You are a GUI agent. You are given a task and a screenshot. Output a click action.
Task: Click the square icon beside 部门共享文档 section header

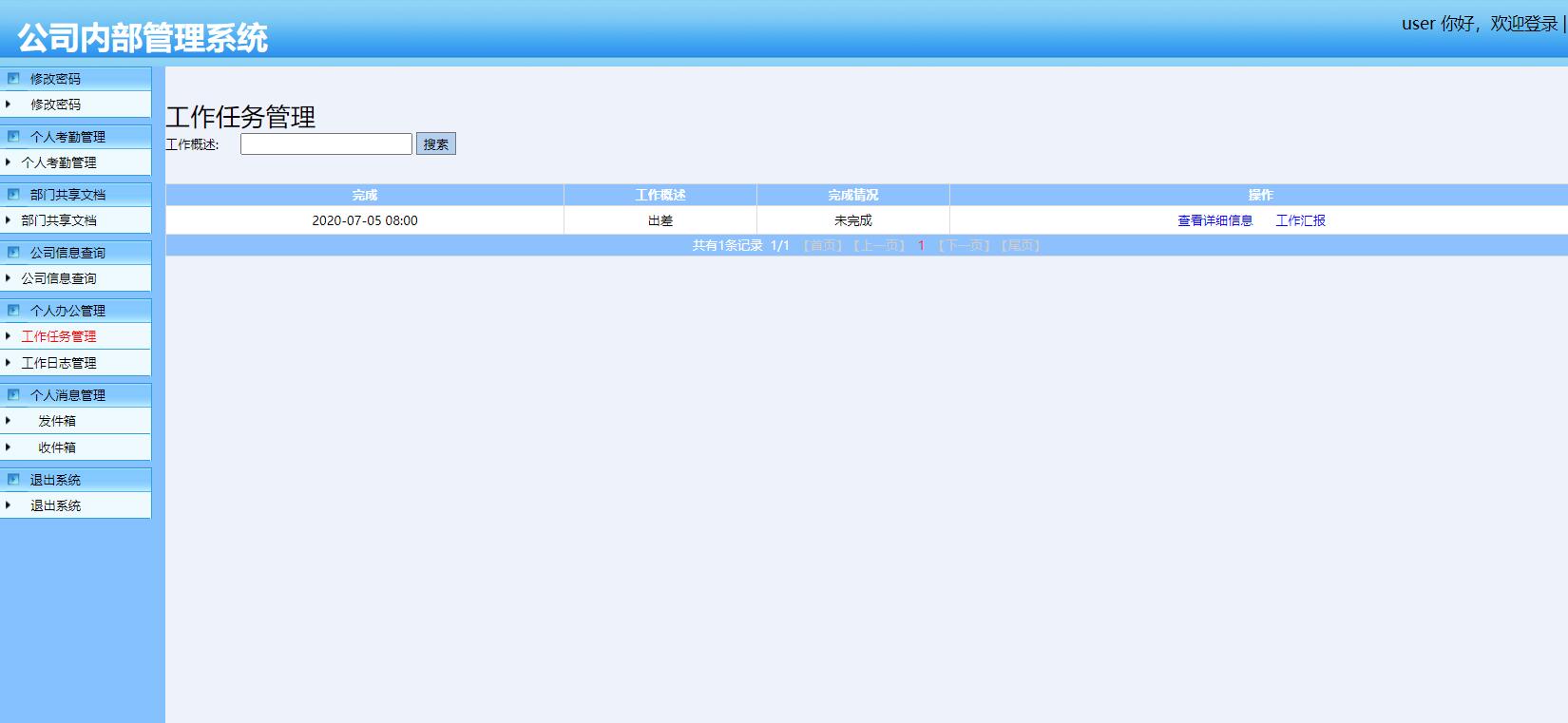click(x=13, y=195)
